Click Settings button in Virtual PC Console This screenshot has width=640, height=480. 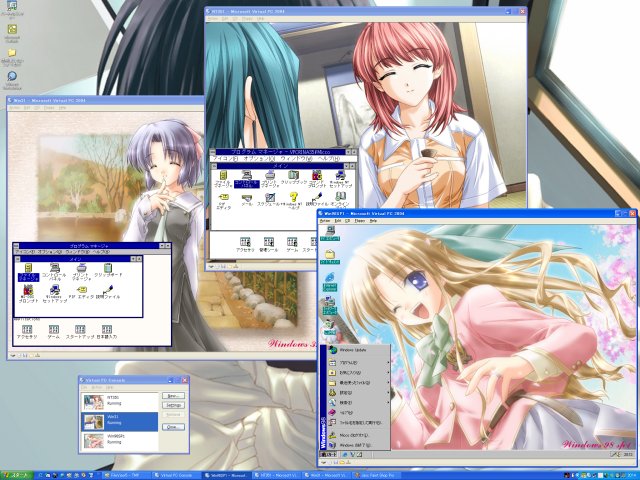click(173, 405)
